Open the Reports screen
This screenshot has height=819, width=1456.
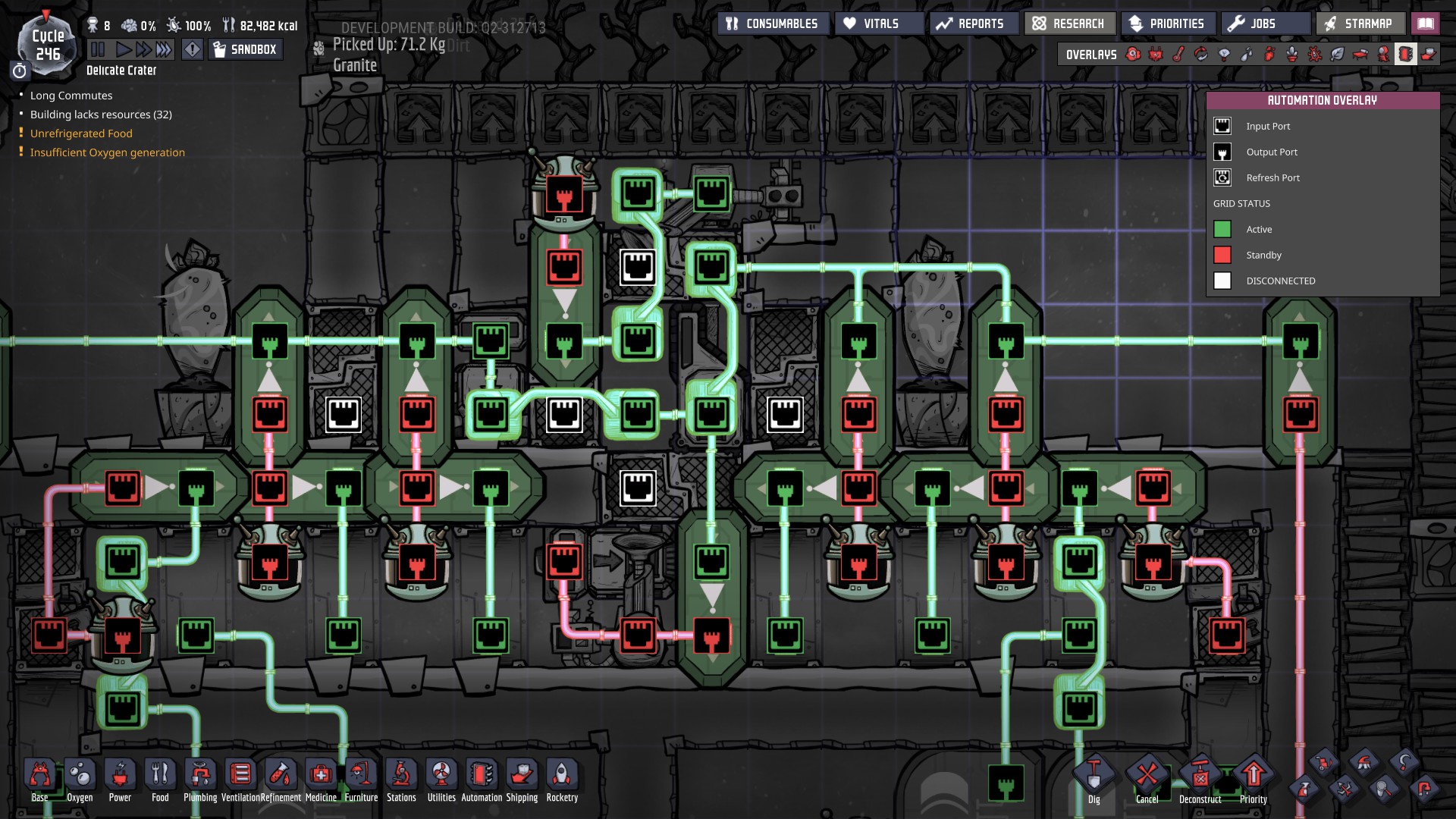pyautogui.click(x=974, y=24)
